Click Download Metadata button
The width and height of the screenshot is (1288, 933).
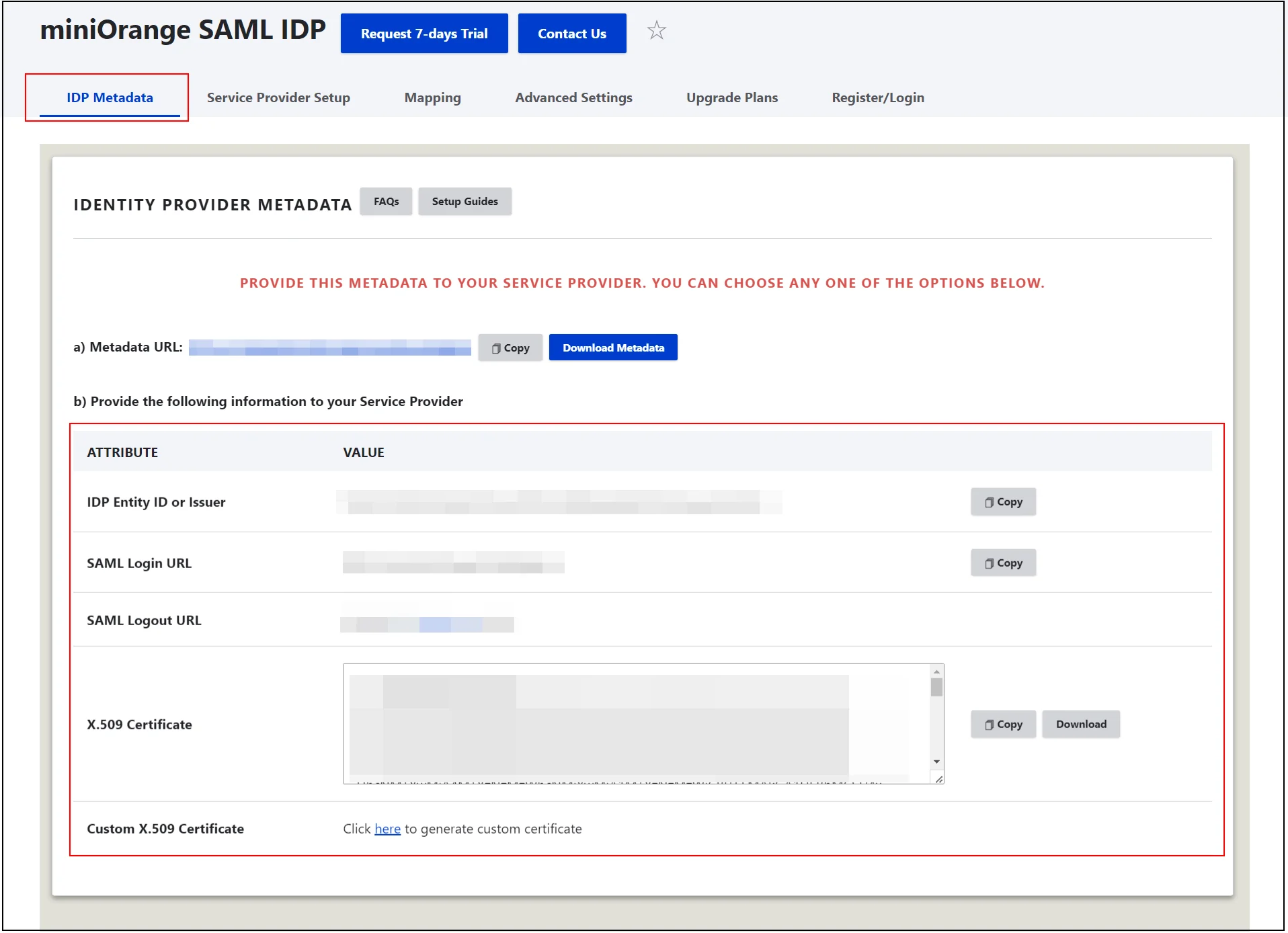pos(613,348)
